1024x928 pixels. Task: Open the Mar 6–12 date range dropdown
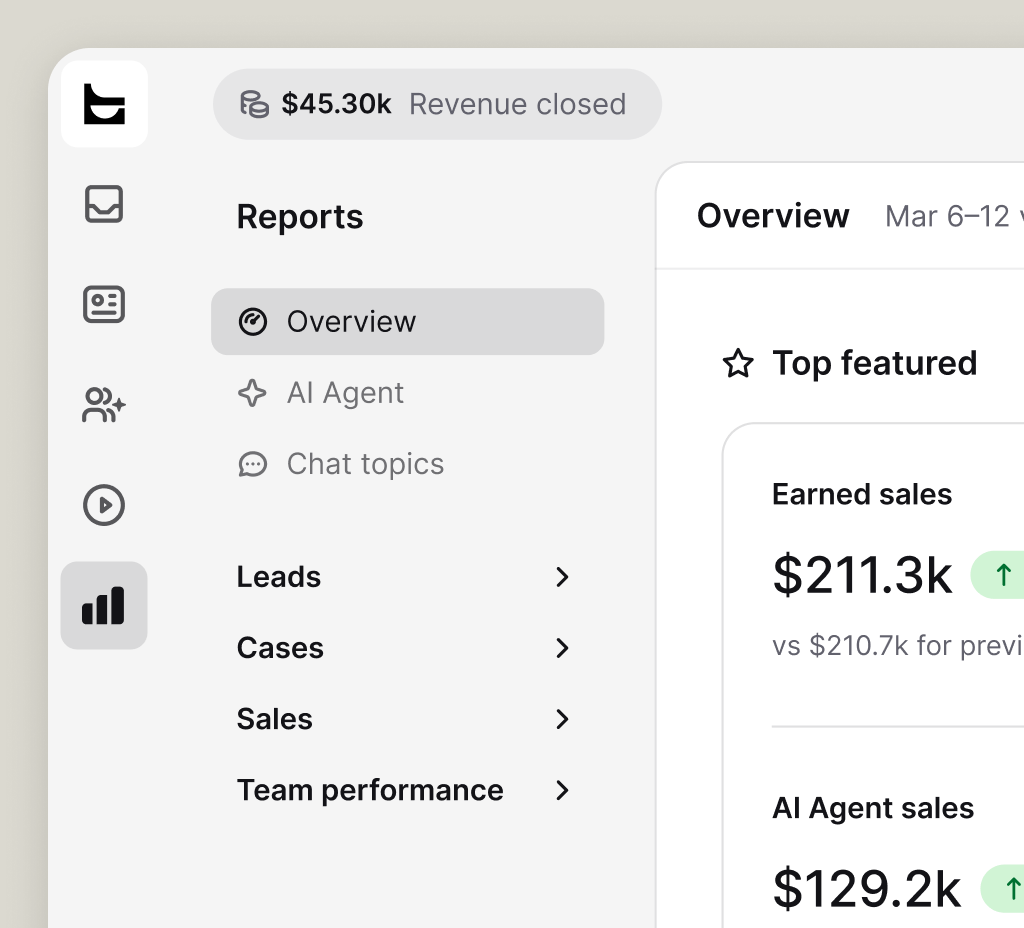(954, 216)
